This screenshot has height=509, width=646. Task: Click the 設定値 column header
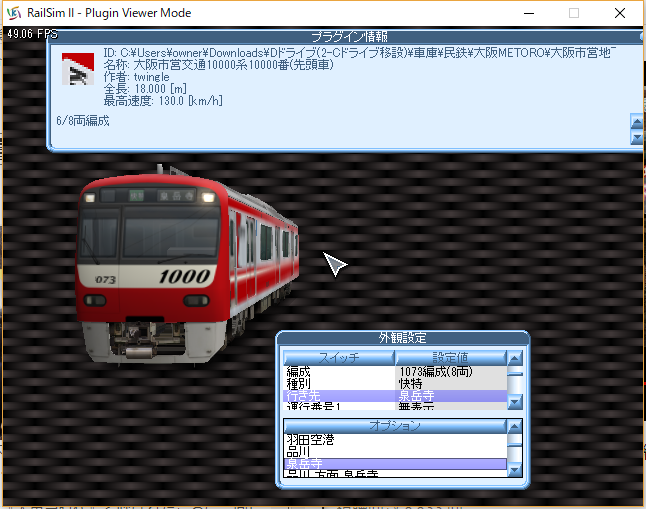(450, 358)
